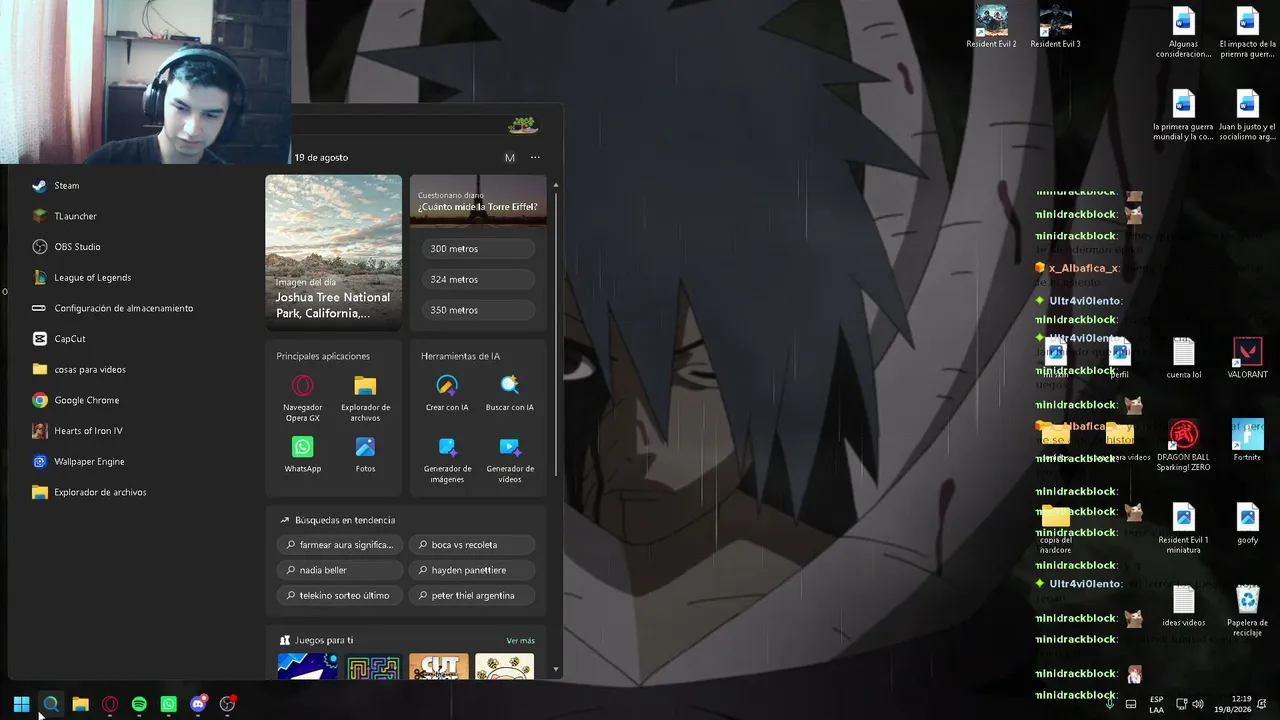
Task: Choose the 350 metros quiz answer
Action: tap(478, 310)
